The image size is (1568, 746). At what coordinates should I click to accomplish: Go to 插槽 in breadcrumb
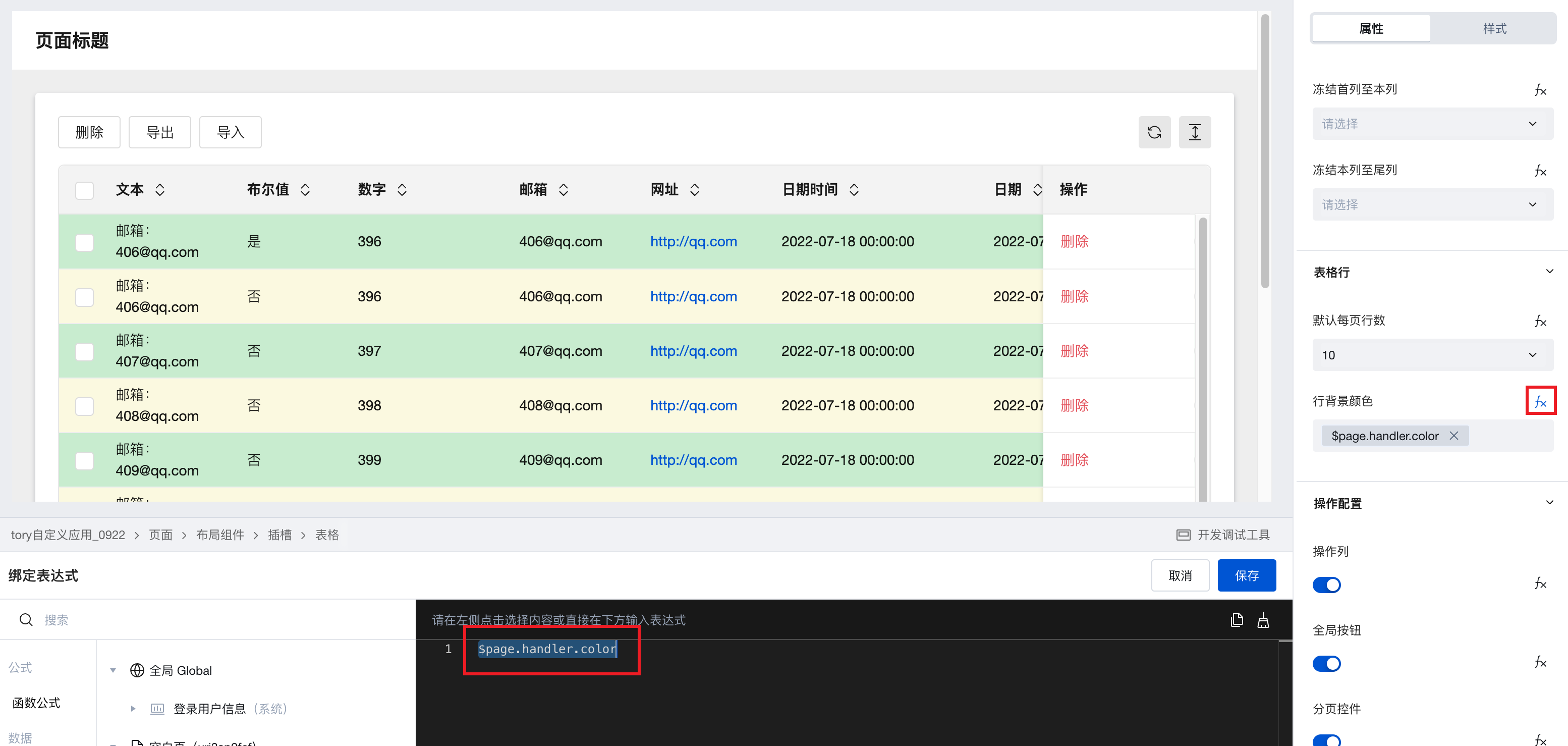279,536
